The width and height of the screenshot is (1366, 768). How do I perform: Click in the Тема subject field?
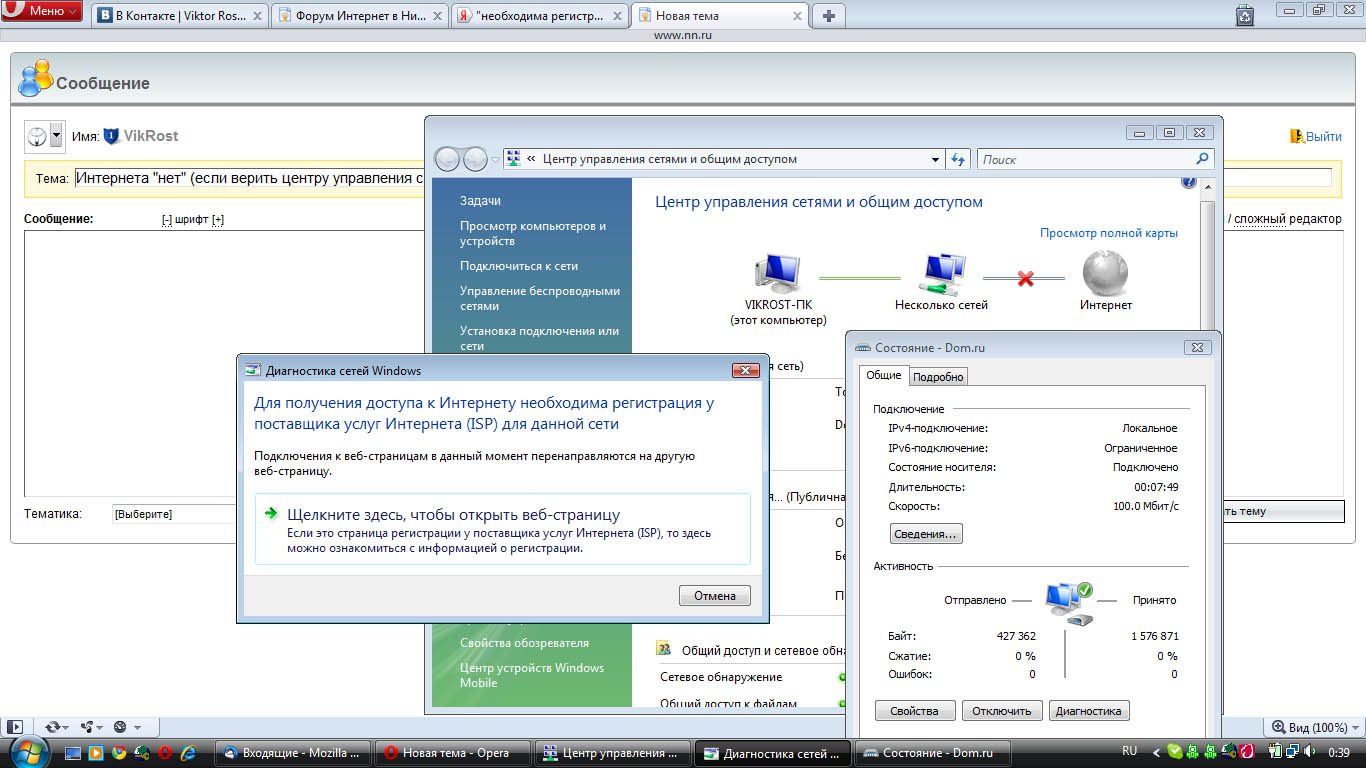point(702,178)
